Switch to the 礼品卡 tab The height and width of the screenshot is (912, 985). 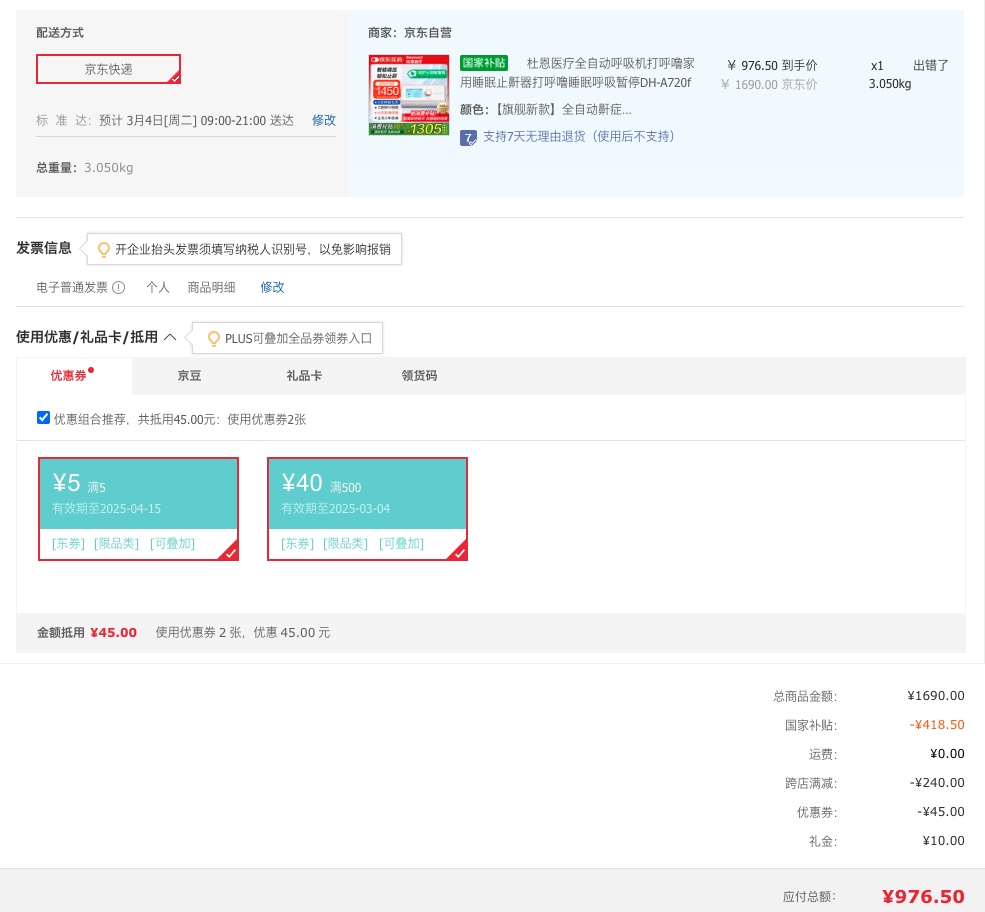304,376
